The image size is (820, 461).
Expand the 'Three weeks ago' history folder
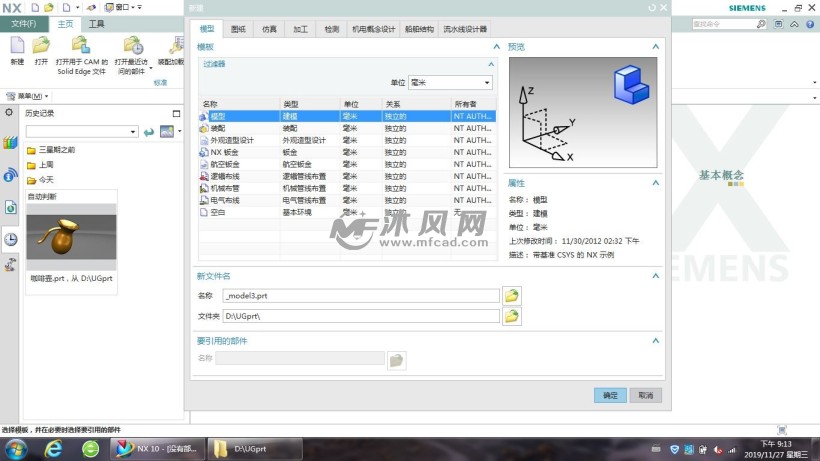(x=51, y=150)
